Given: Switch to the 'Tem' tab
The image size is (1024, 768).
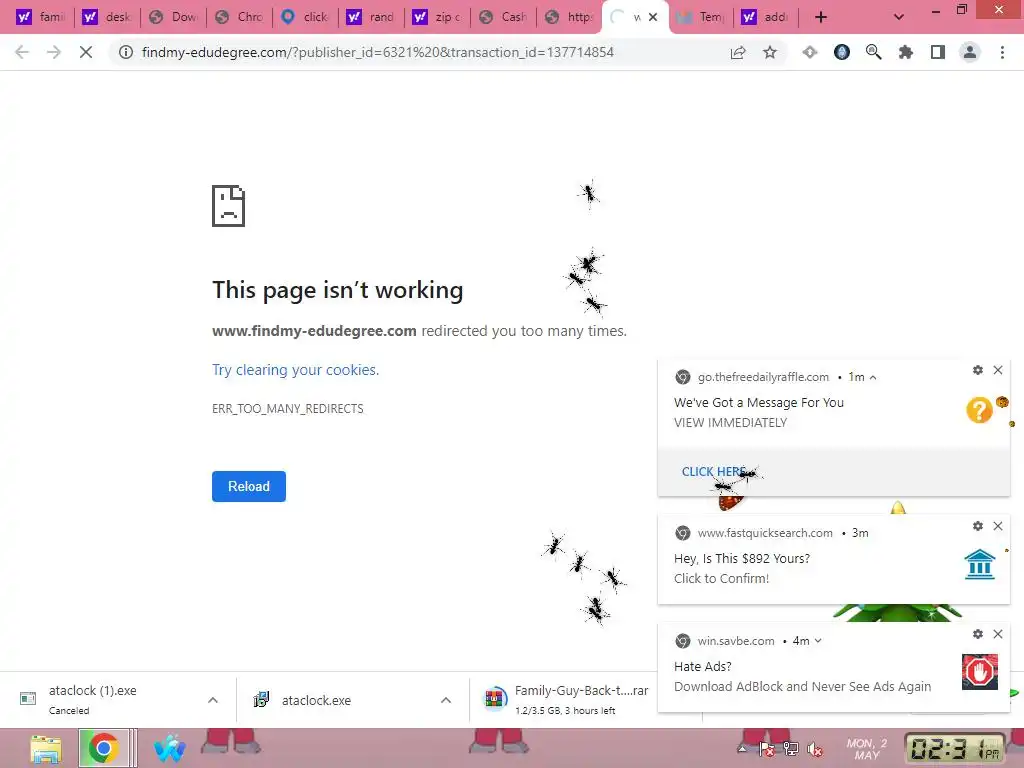Looking at the screenshot, I should [x=701, y=17].
